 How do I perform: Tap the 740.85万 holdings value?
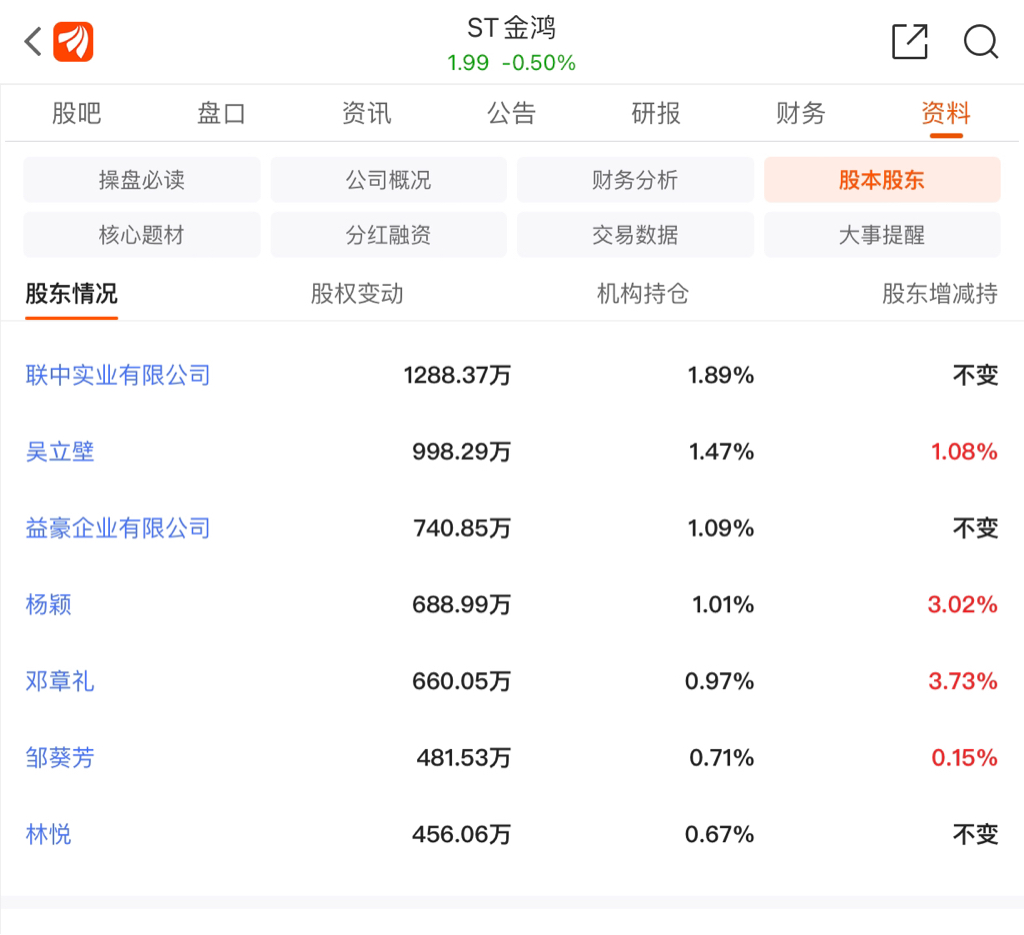(x=462, y=528)
